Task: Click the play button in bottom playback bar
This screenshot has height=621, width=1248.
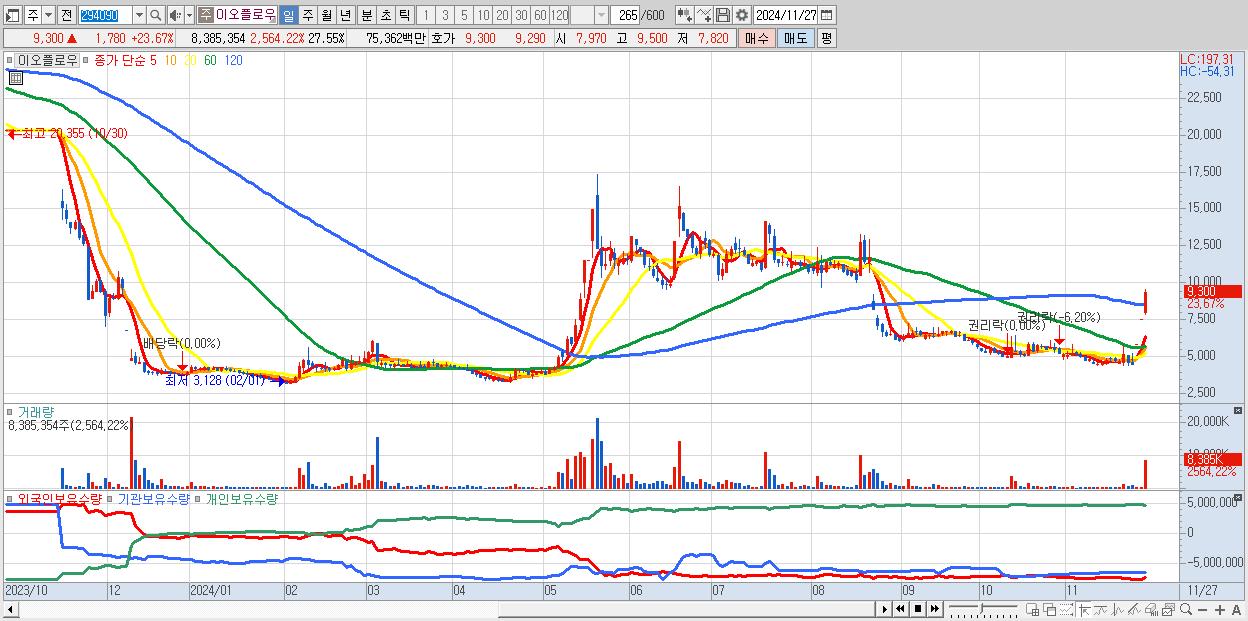Action: click(x=885, y=609)
